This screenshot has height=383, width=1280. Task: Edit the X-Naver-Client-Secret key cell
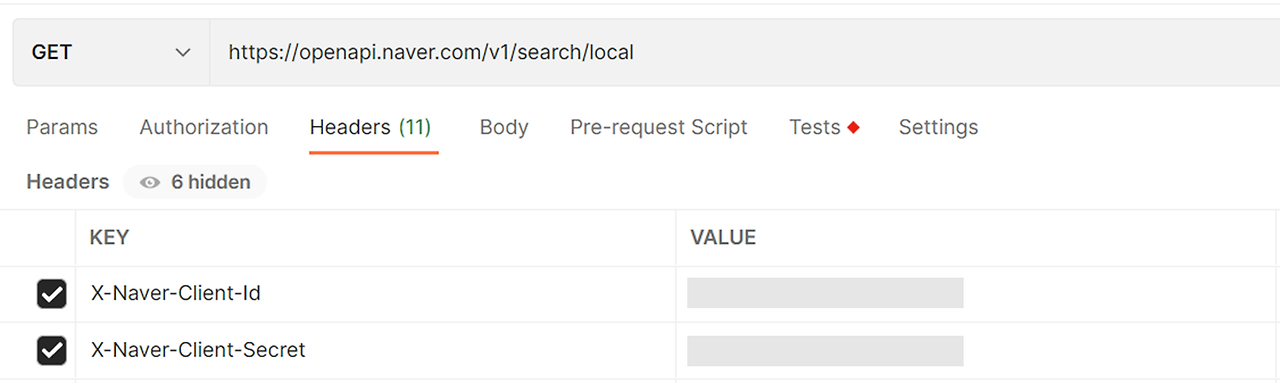375,350
